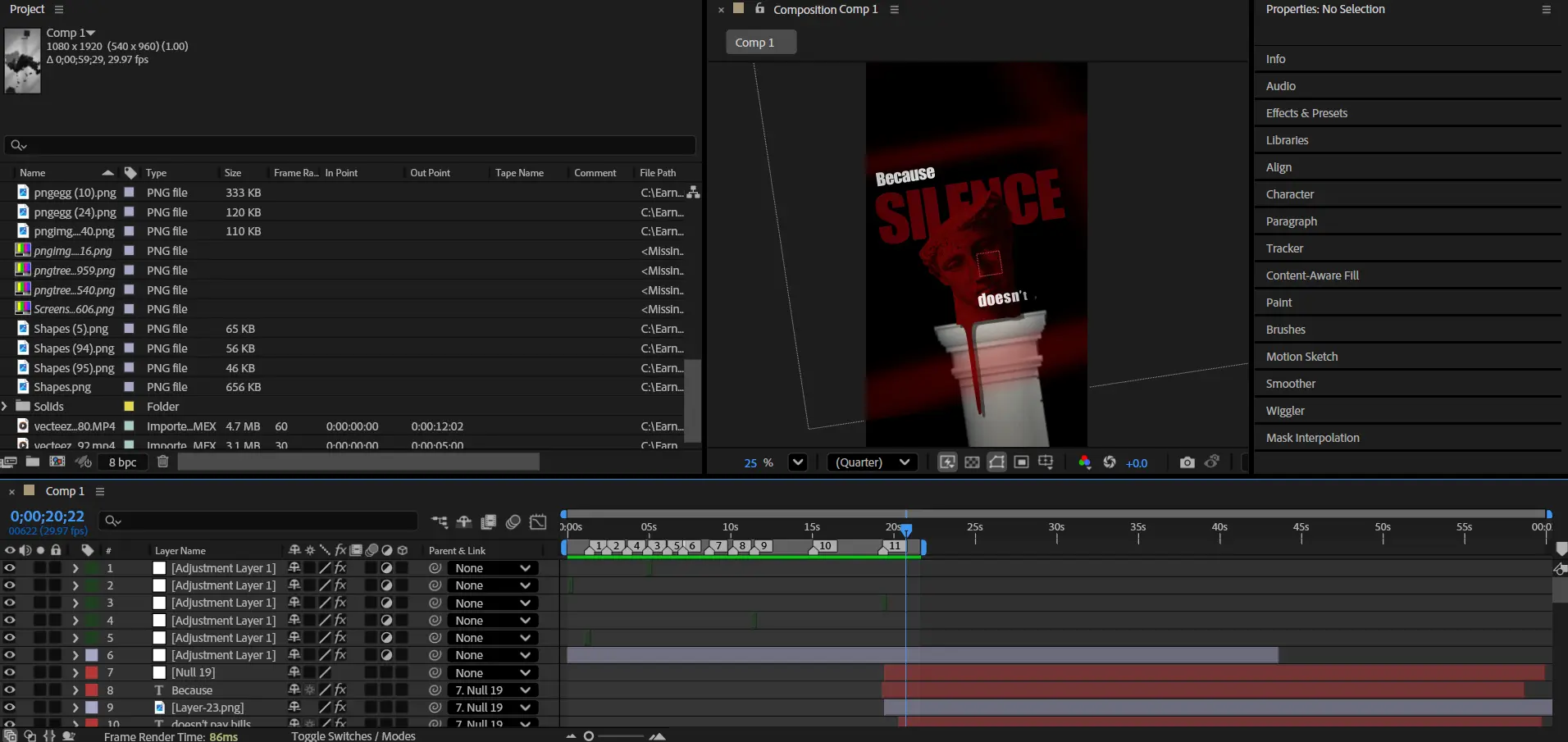
Task: Open the Quarter resolution dropdown
Action: [873, 462]
